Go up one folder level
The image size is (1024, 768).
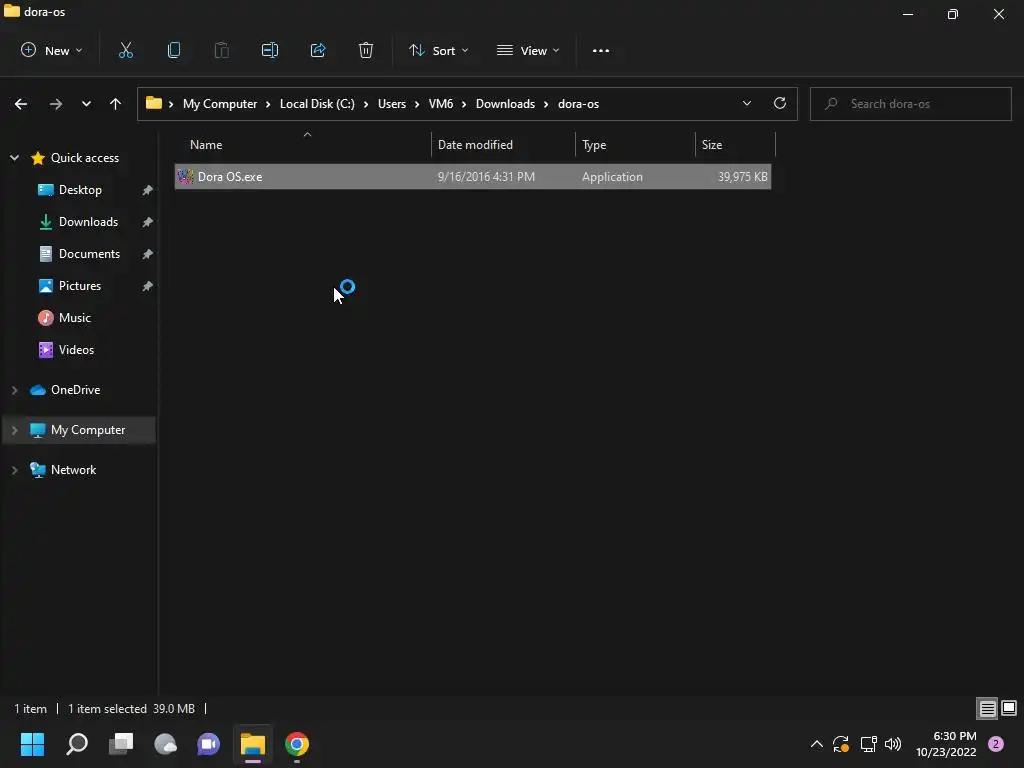click(116, 104)
